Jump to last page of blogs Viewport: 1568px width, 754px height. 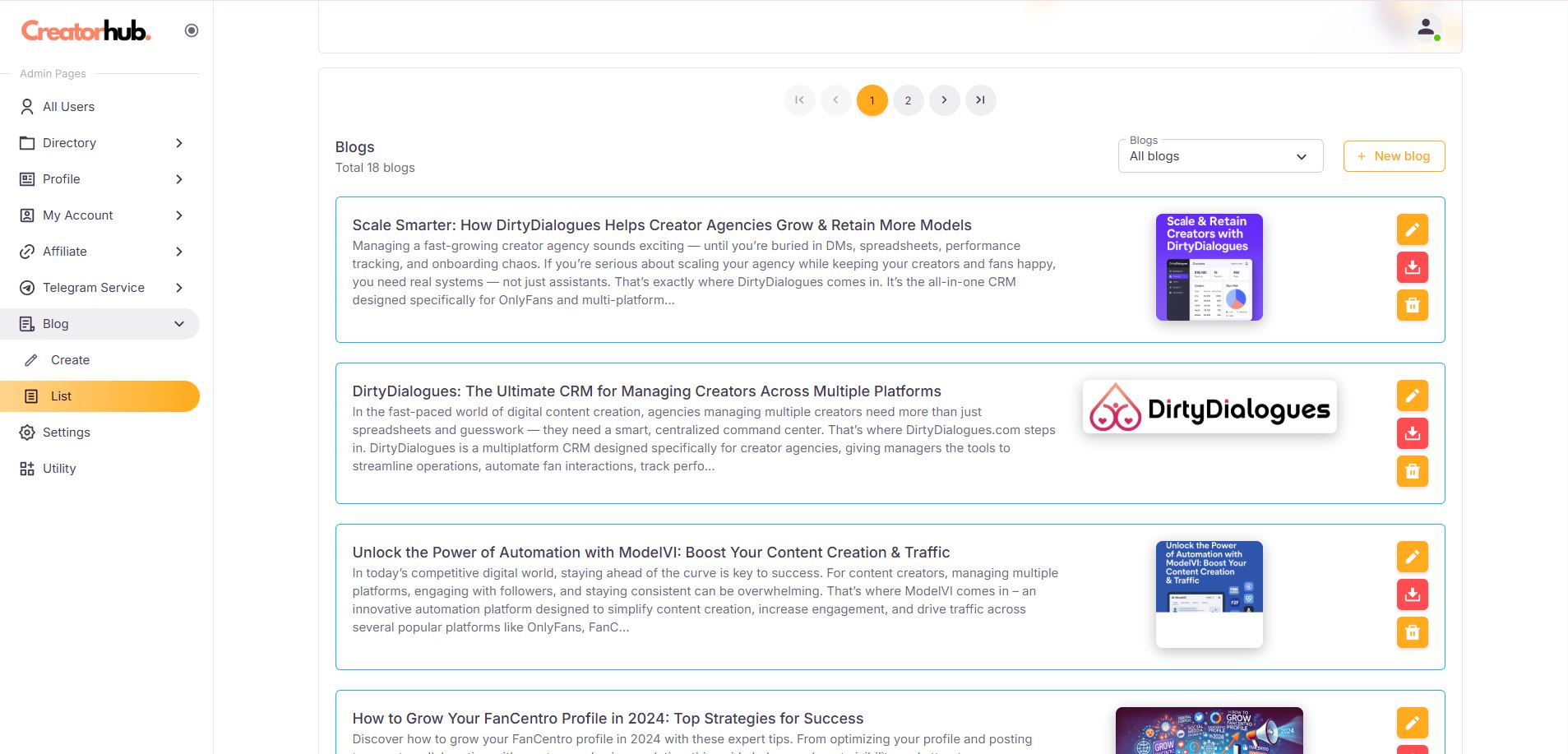coord(980,100)
